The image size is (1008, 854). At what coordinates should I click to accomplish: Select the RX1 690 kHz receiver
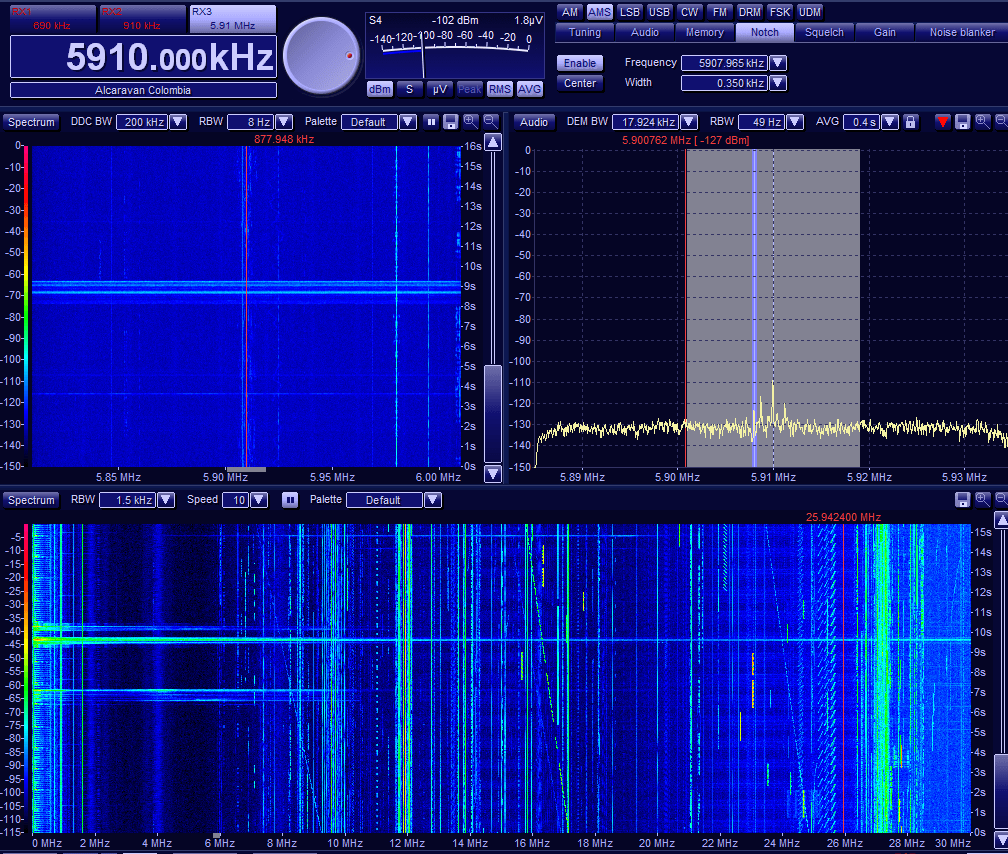click(x=53, y=19)
